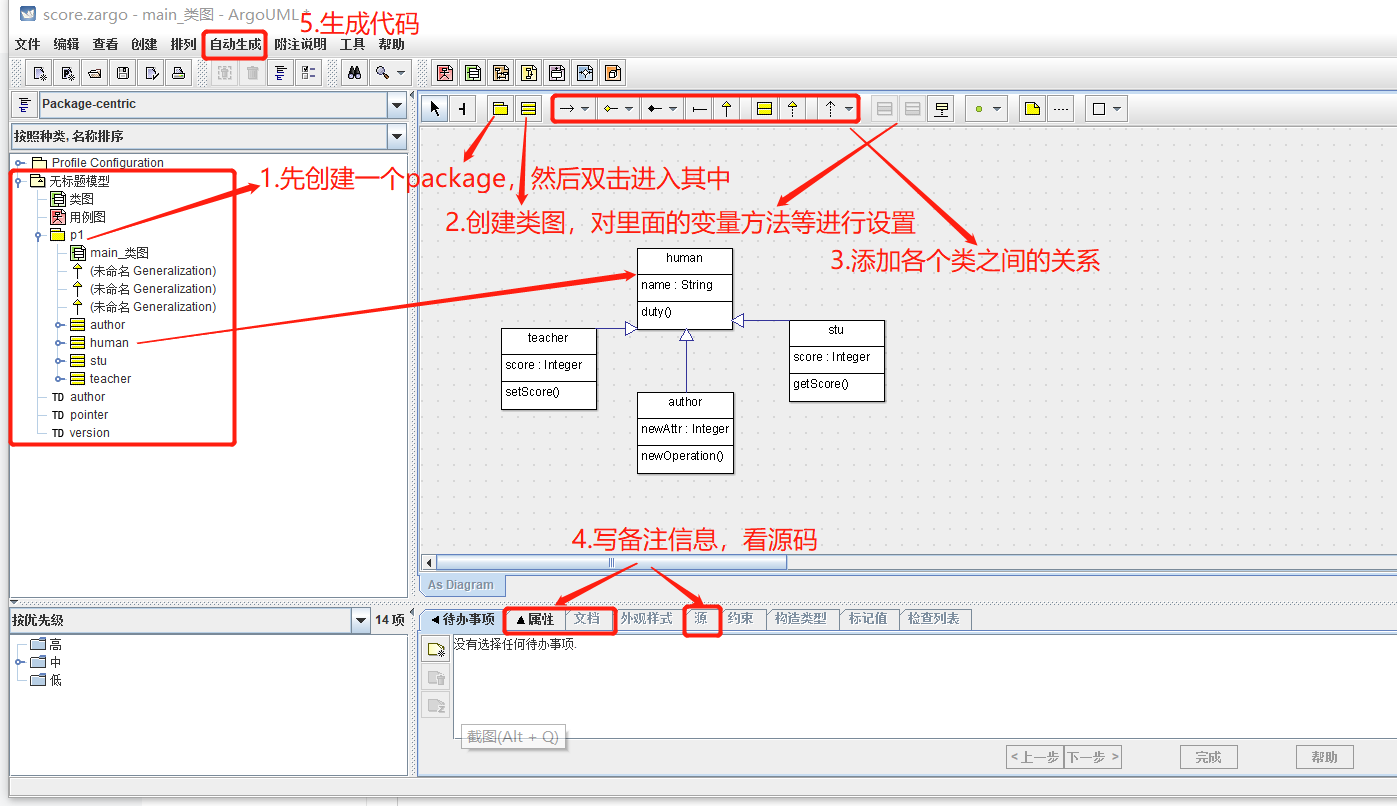Image resolution: width=1397 pixels, height=806 pixels.
Task: Open the association tool dropdown arrow
Action: [x=585, y=108]
